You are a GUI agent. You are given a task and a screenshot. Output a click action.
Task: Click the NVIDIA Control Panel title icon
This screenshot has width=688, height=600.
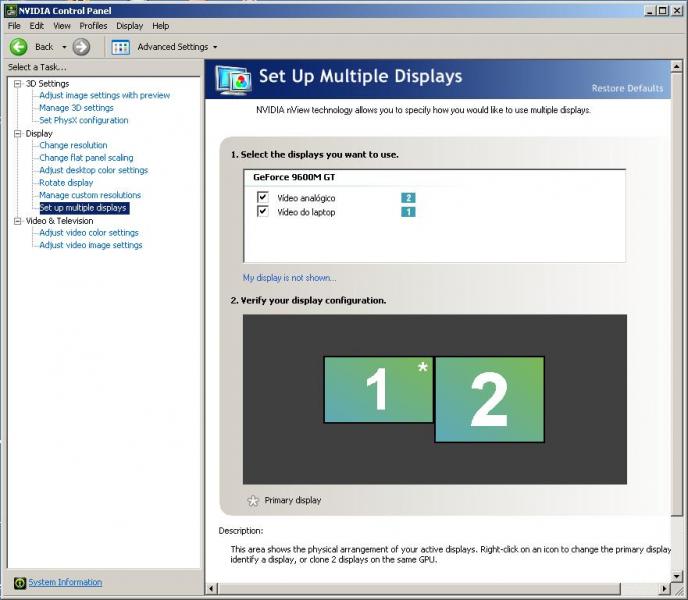11,11
